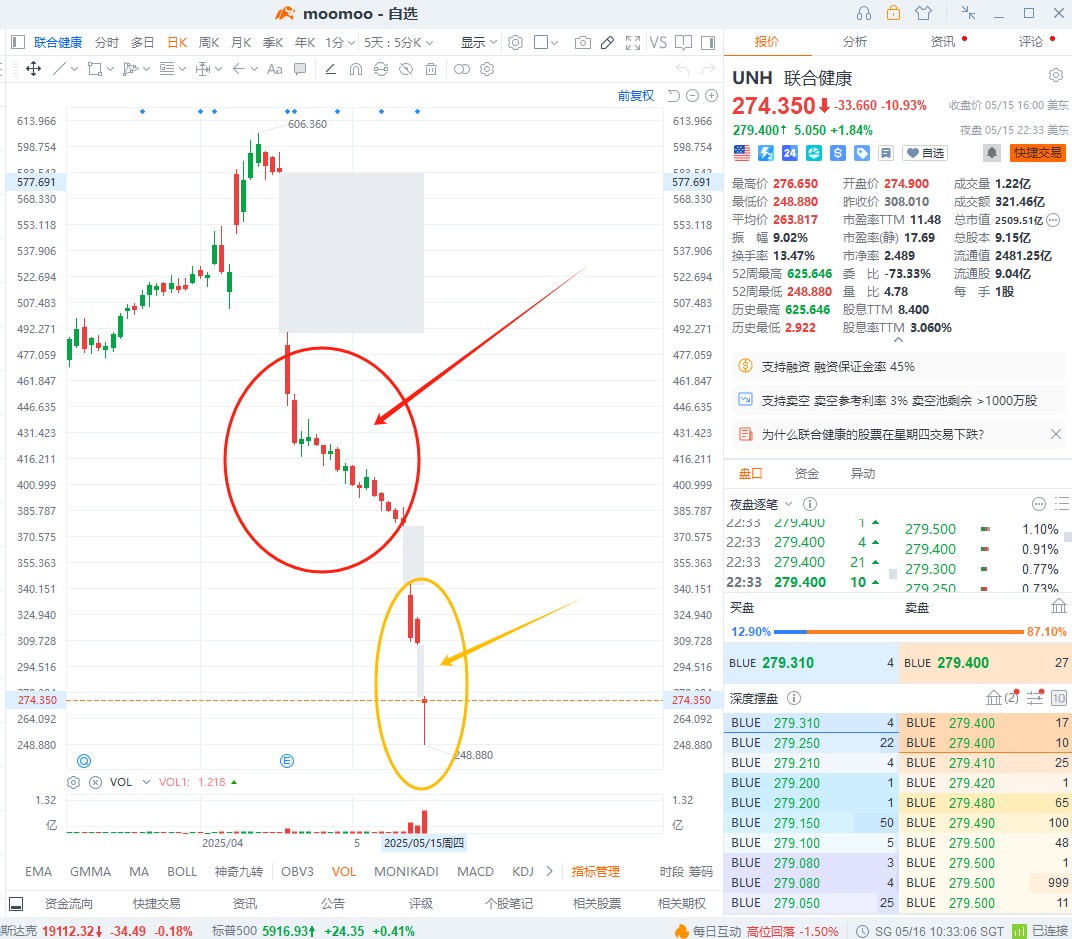Click the price alert bell icon
Image resolution: width=1072 pixels, height=939 pixels.
click(x=991, y=153)
